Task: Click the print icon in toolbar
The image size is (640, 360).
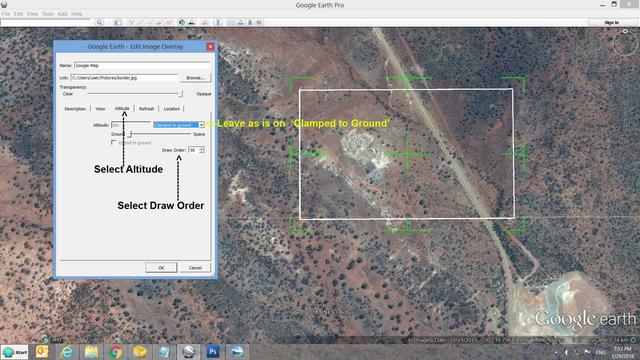Action: coord(240,22)
